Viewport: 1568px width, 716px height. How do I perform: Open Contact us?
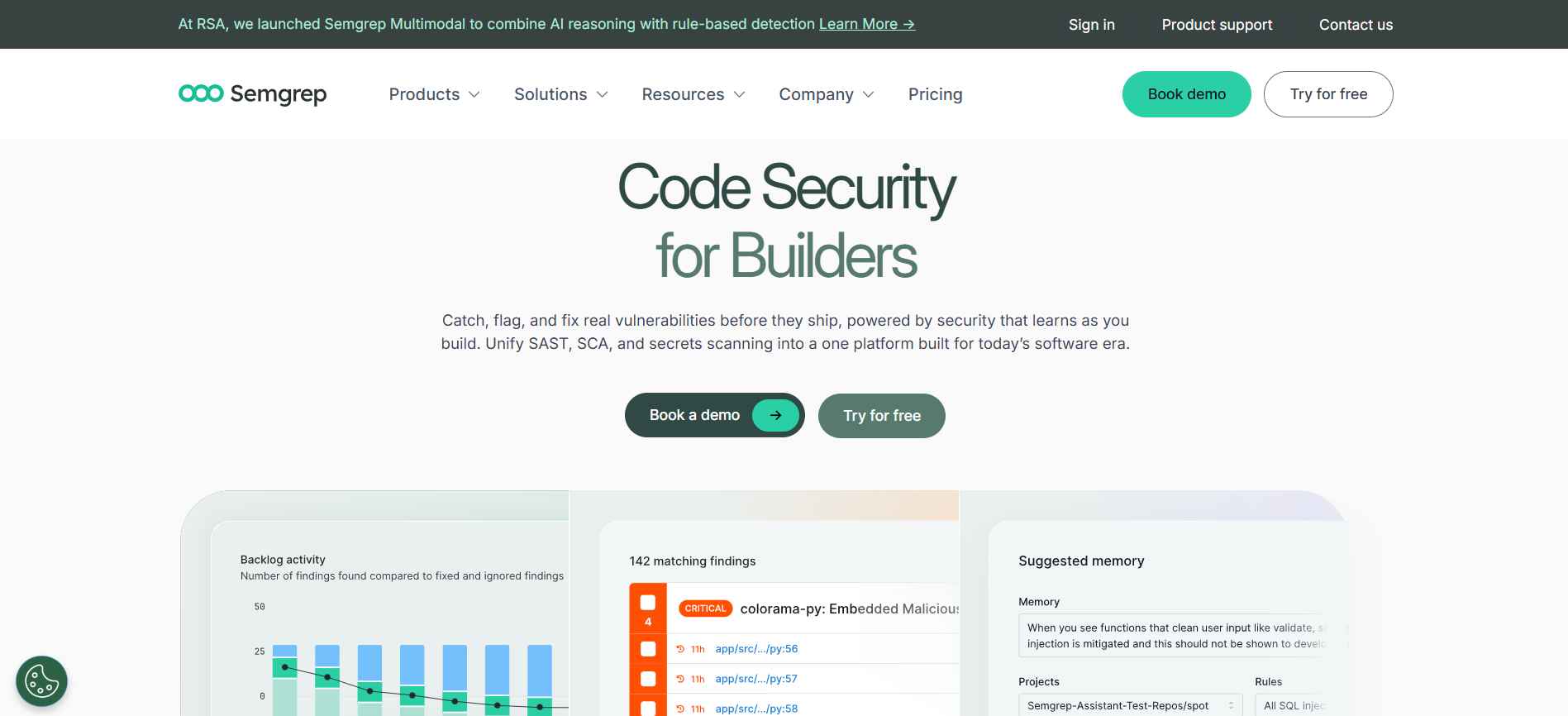click(x=1356, y=25)
